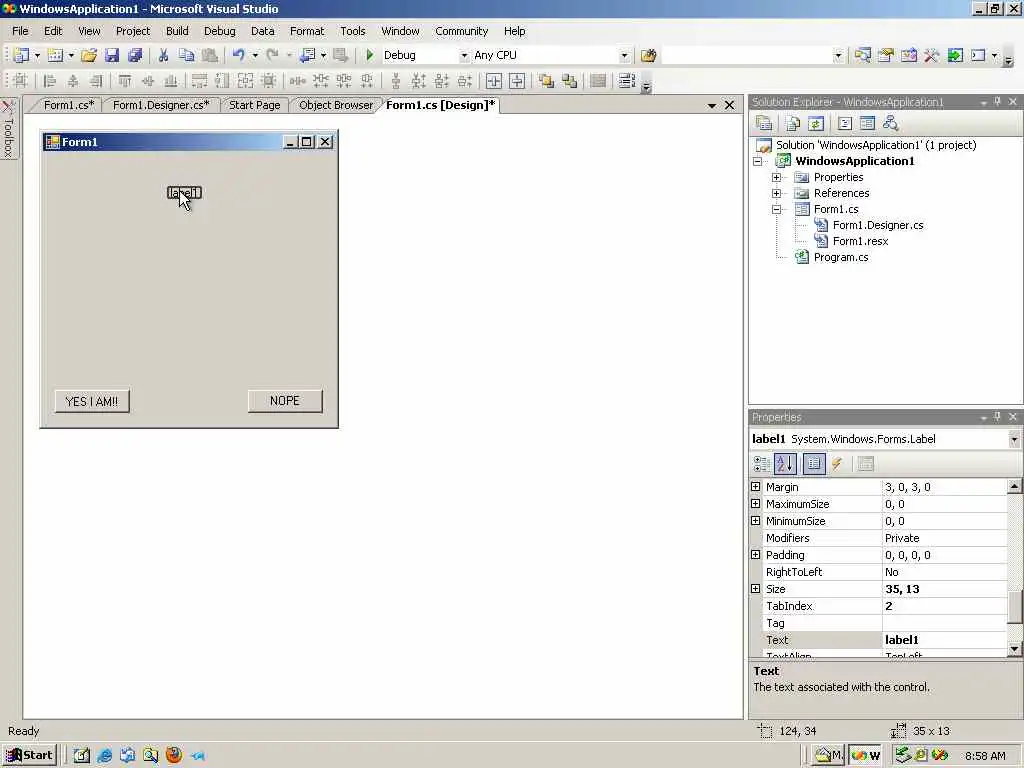Undo the last action
This screenshot has height=768, width=1024.
tap(238, 56)
